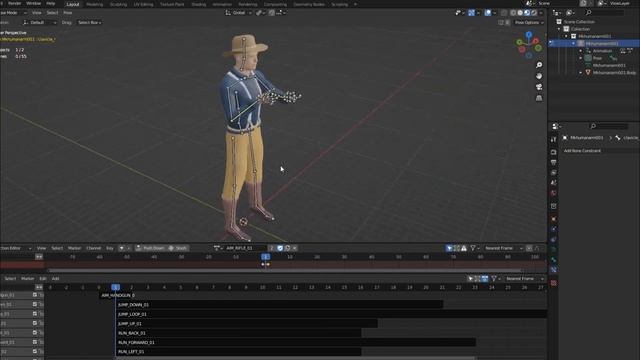Click the viewport zoom magnifier icon
Viewport: 640px width, 360px height.
[x=539, y=65]
